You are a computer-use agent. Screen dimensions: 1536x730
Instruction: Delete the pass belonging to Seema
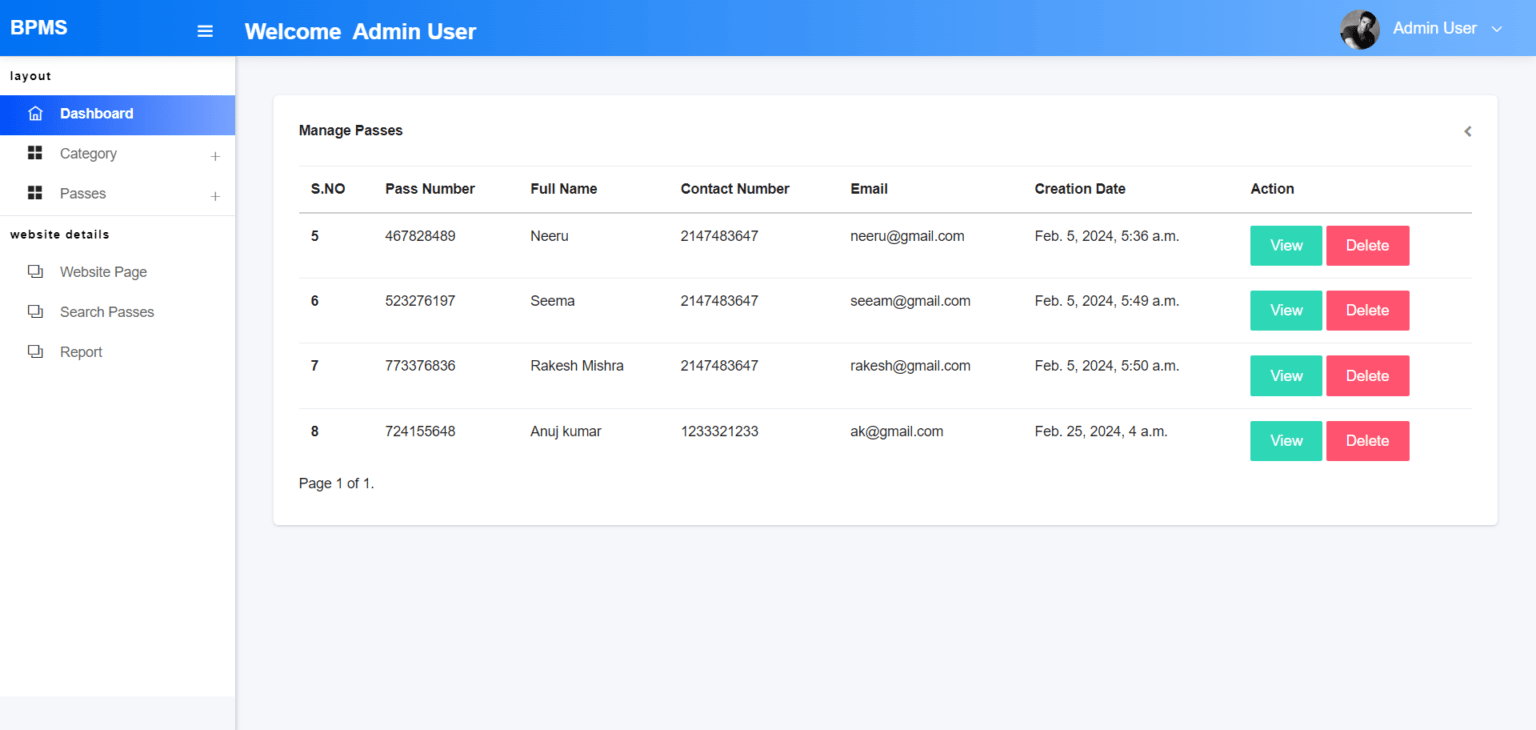[x=1367, y=310]
